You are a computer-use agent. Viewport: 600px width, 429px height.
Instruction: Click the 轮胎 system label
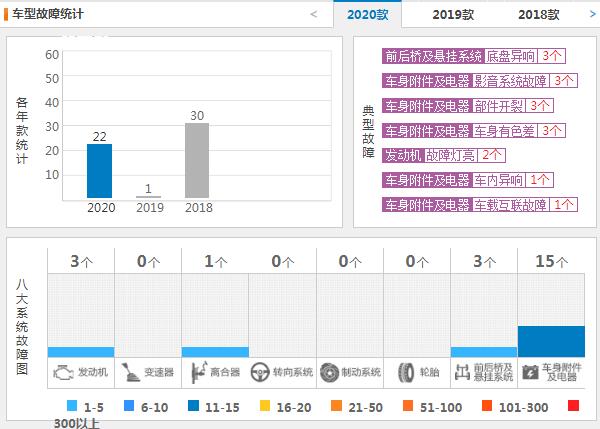(x=429, y=372)
